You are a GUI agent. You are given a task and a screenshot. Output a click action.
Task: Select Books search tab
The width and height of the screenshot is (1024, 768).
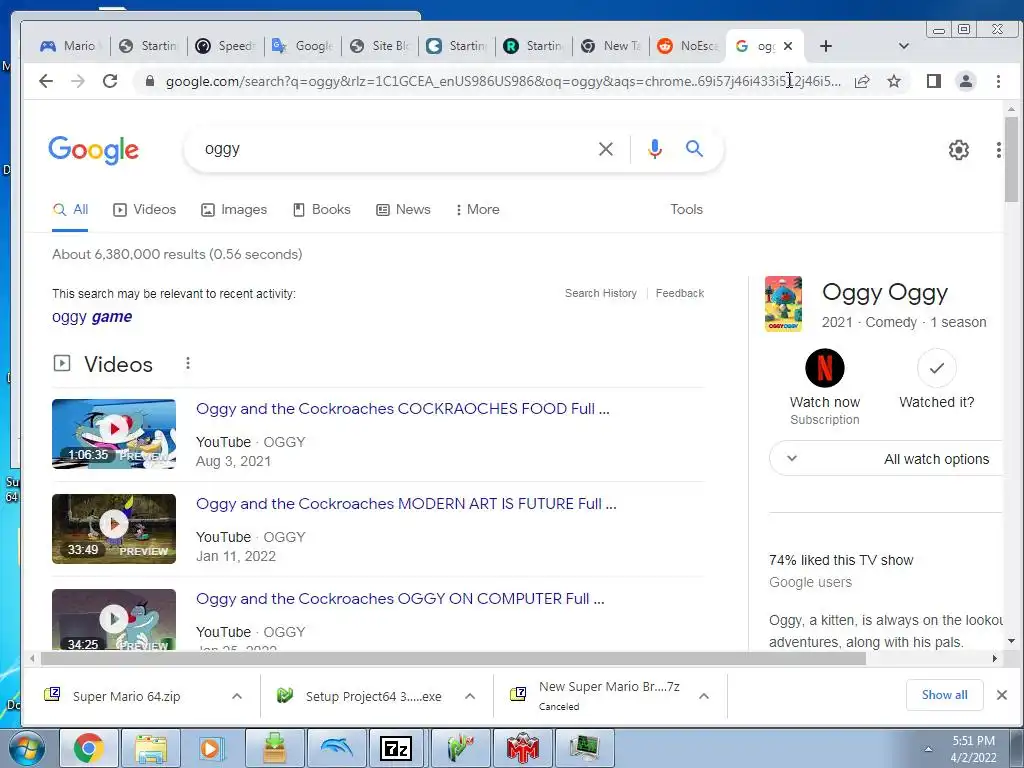[321, 210]
